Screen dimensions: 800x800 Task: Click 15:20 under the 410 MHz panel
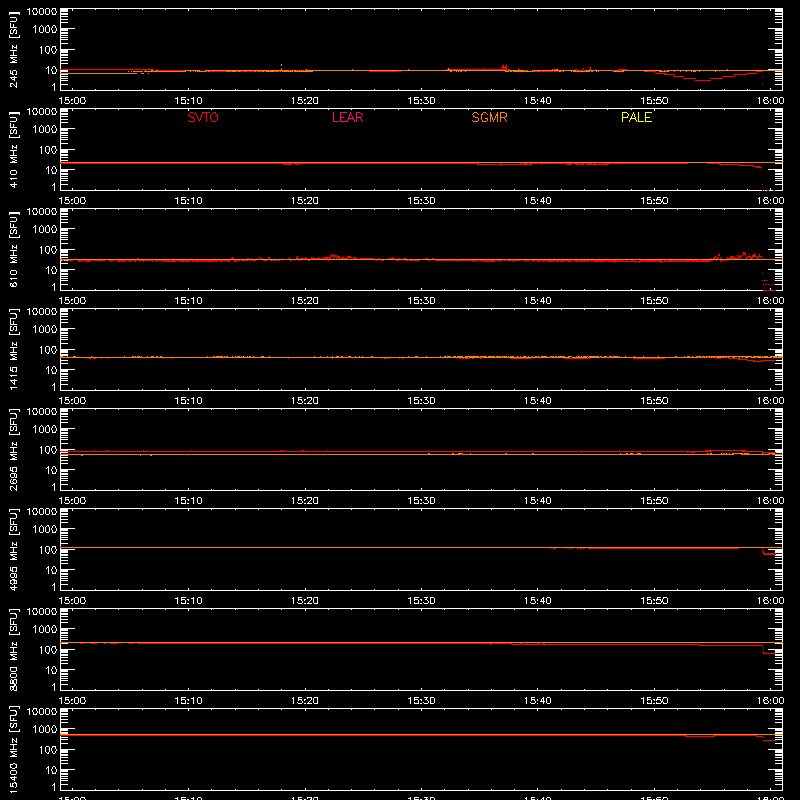pyautogui.click(x=305, y=201)
